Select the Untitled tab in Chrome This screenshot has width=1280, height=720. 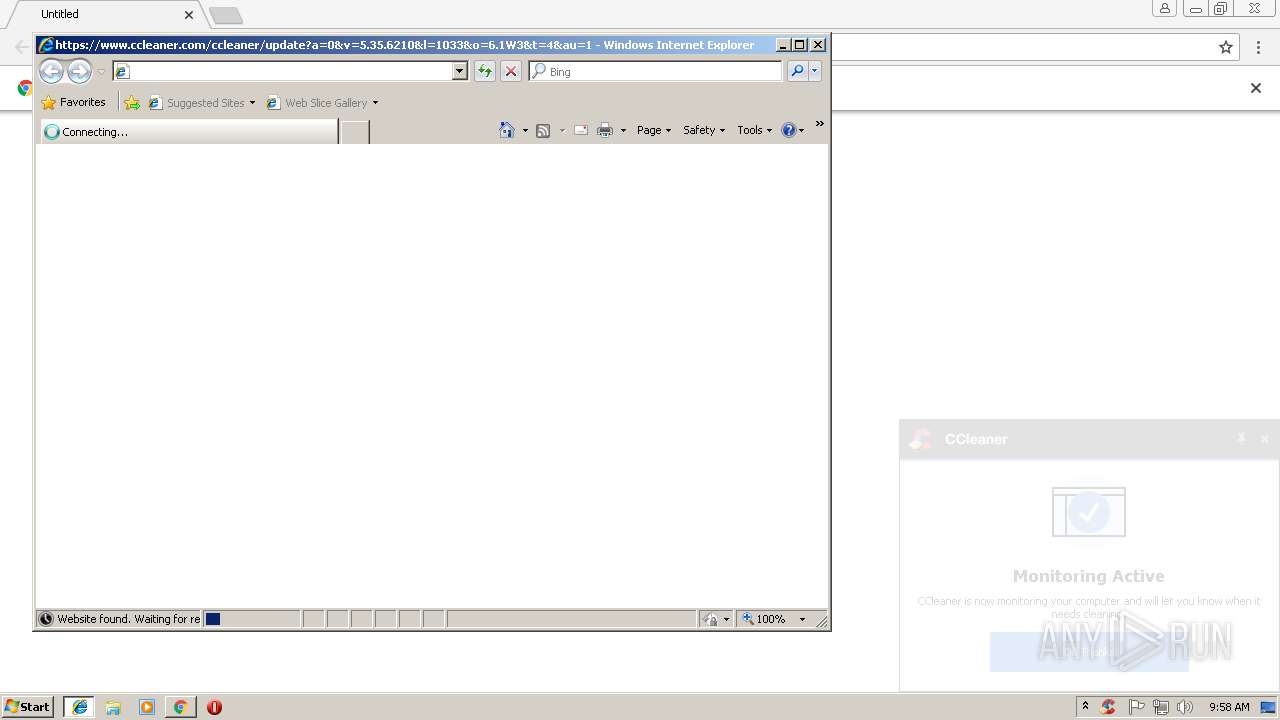point(105,14)
